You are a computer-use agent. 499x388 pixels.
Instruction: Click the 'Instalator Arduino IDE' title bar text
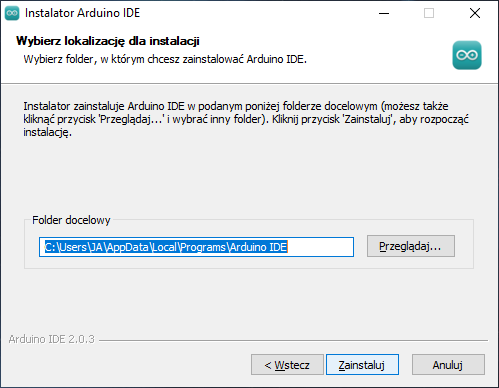tap(82, 13)
